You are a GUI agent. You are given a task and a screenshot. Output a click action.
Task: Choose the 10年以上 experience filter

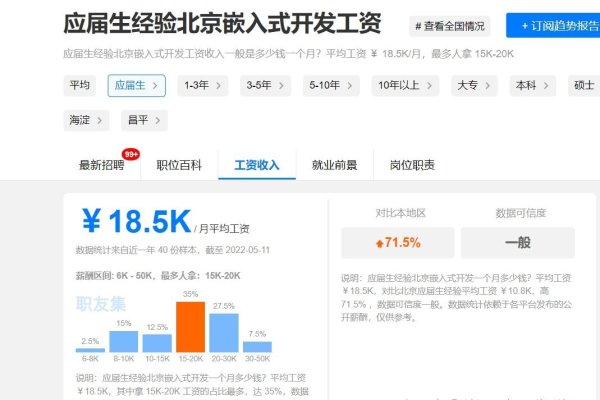(405, 85)
